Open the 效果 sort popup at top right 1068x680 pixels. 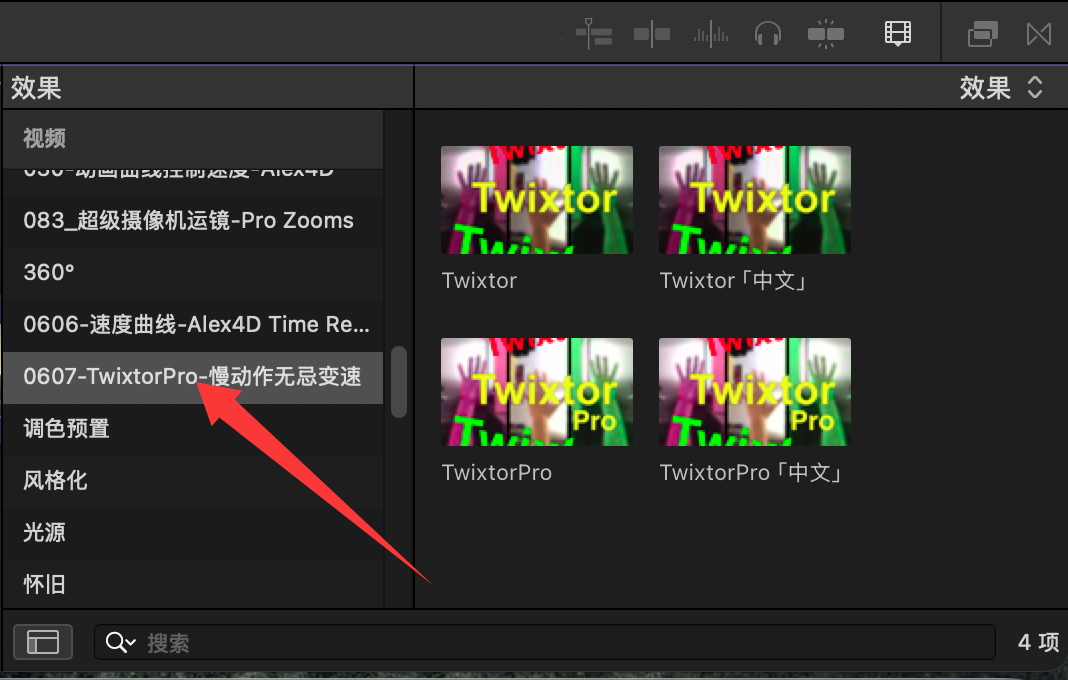click(1001, 88)
